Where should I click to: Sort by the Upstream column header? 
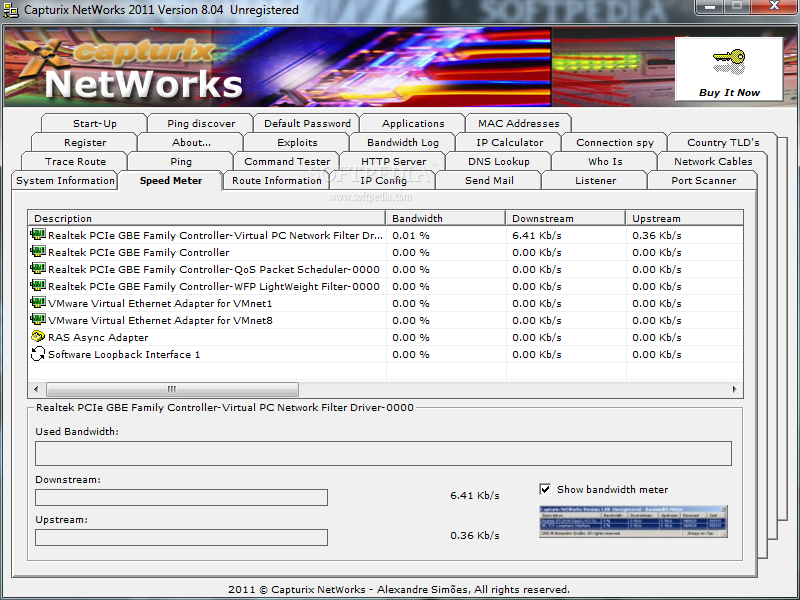[x=684, y=218]
